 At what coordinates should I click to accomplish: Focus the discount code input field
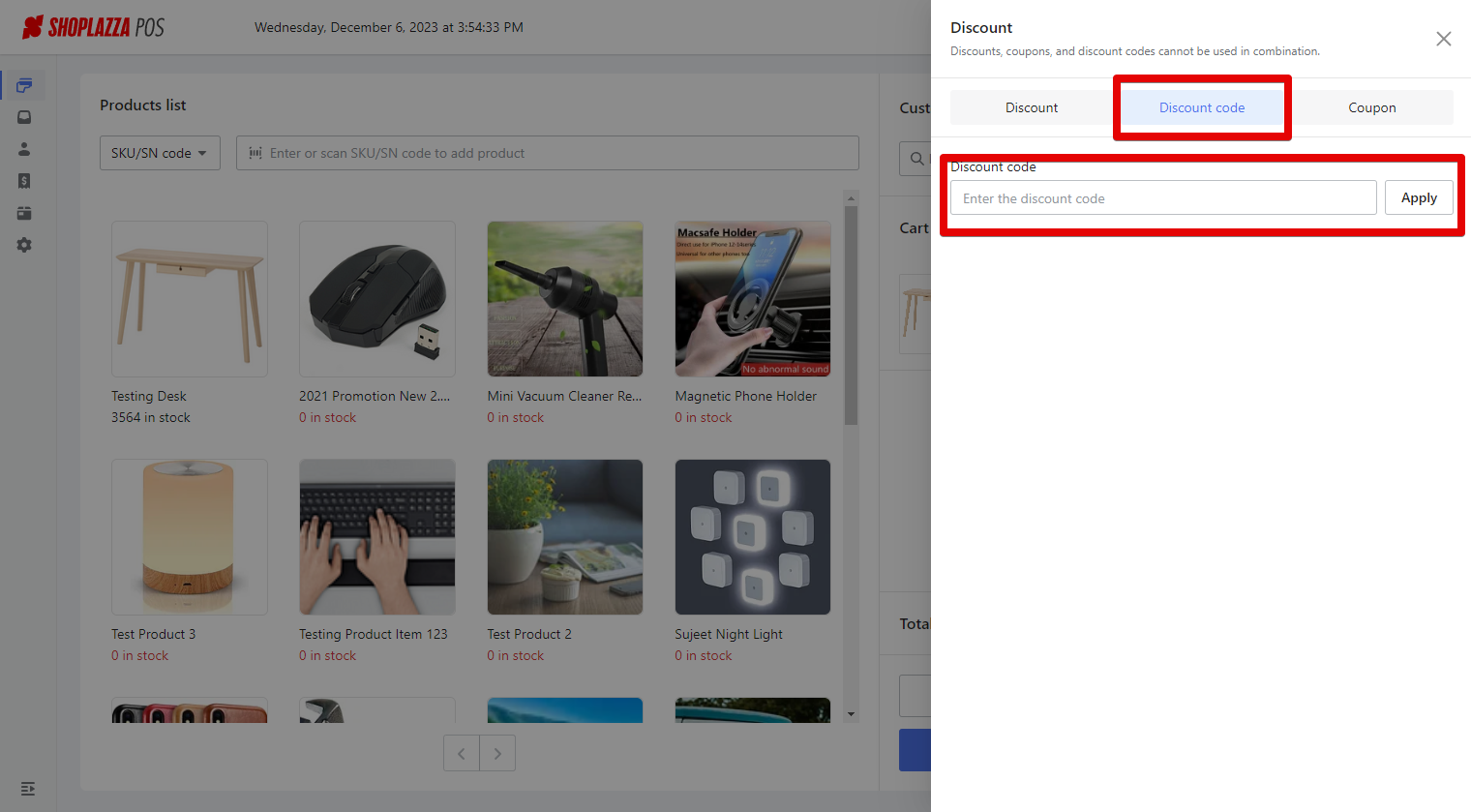[1163, 198]
